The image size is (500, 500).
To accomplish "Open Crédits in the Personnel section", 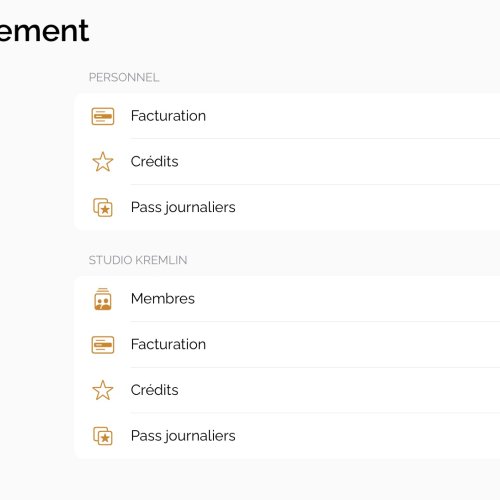I will coord(154,162).
